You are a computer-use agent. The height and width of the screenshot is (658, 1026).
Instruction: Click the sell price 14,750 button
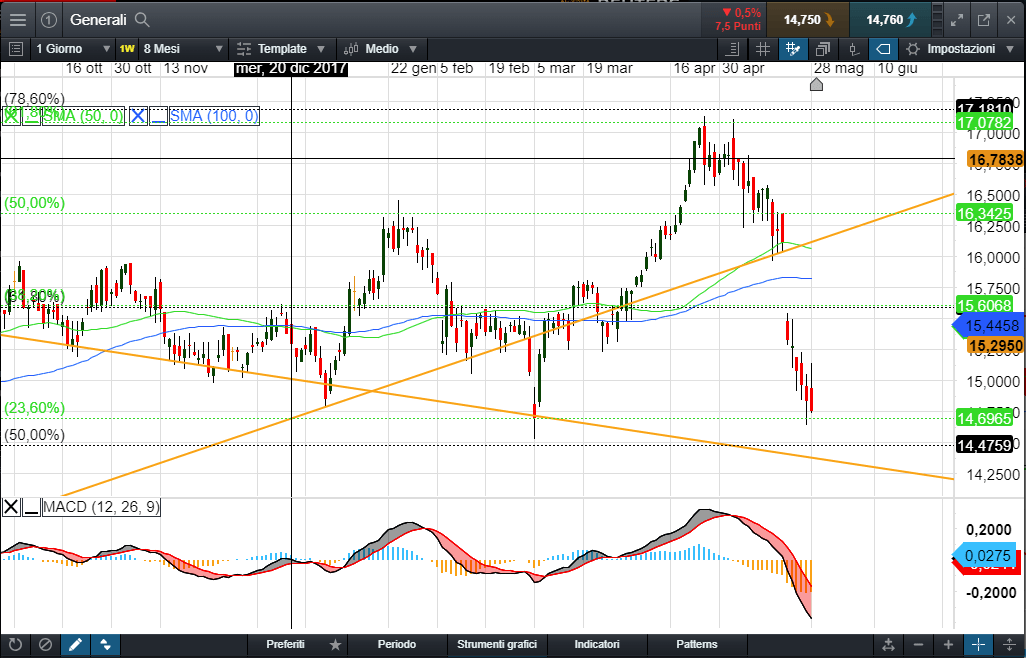(x=808, y=20)
